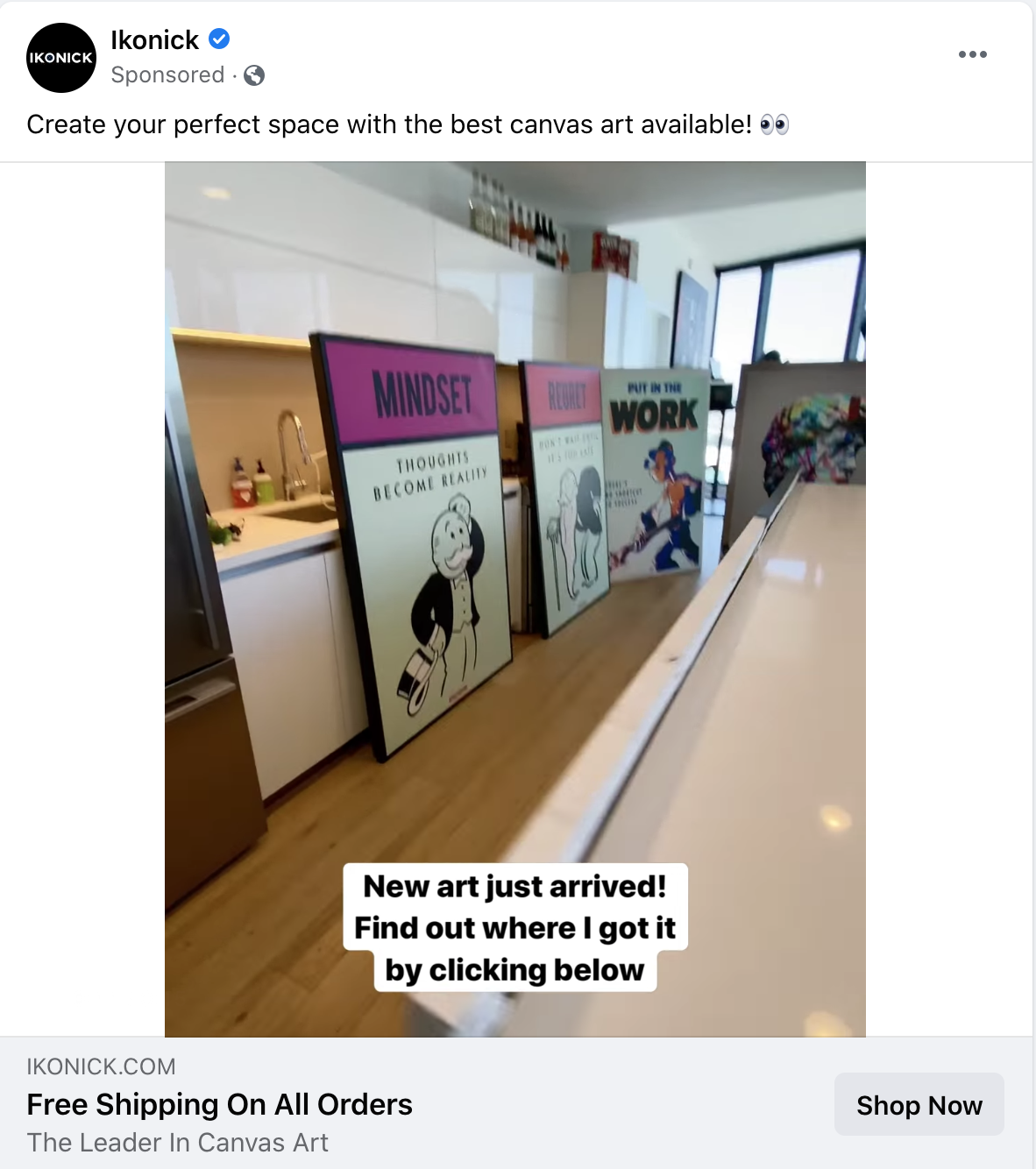Click the eyes emoji in post text

pyautogui.click(x=774, y=124)
